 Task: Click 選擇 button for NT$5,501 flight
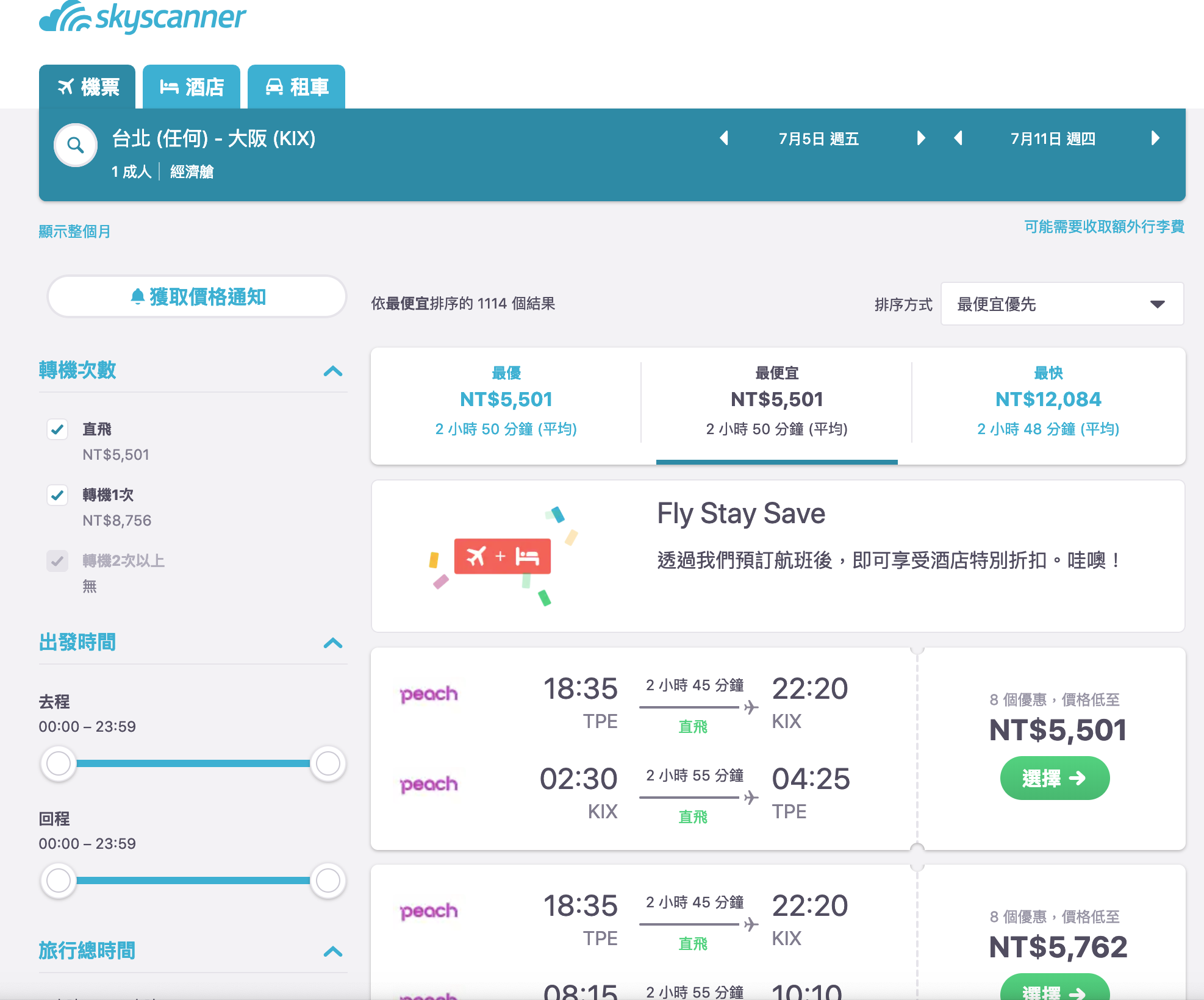[x=1055, y=778]
